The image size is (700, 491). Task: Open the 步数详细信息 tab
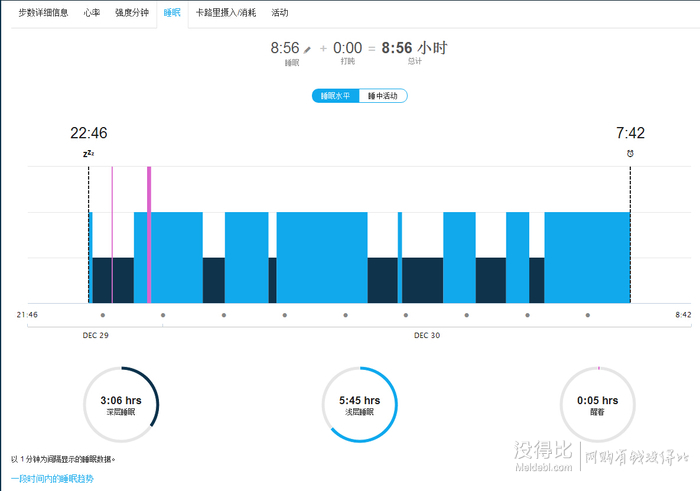coord(43,13)
